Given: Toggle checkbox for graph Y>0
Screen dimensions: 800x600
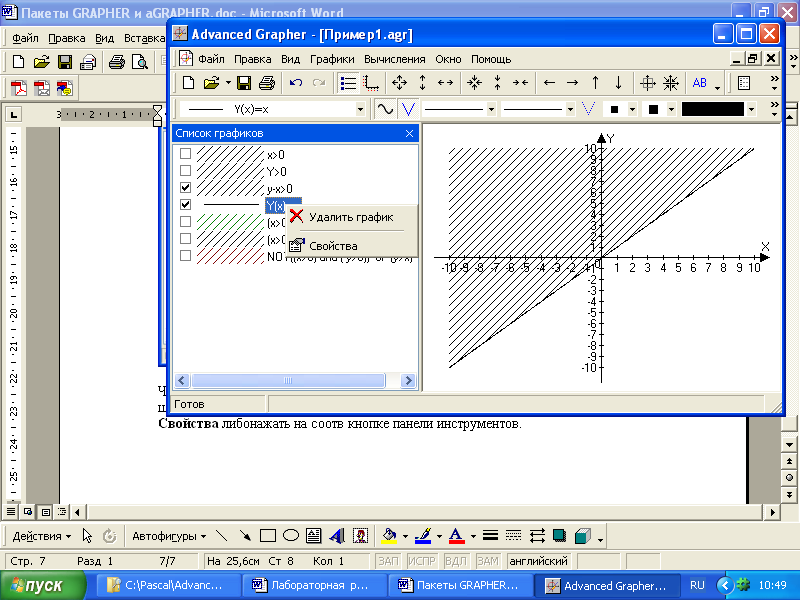Looking at the screenshot, I should (185, 170).
